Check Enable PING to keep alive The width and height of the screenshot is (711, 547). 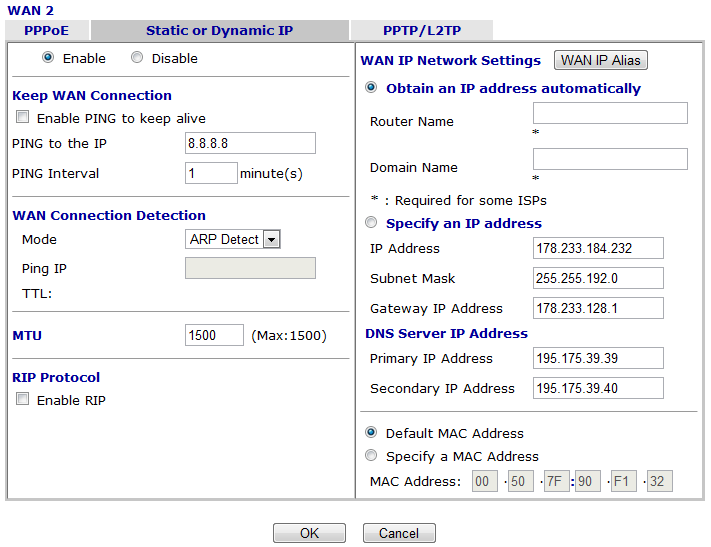point(22,118)
